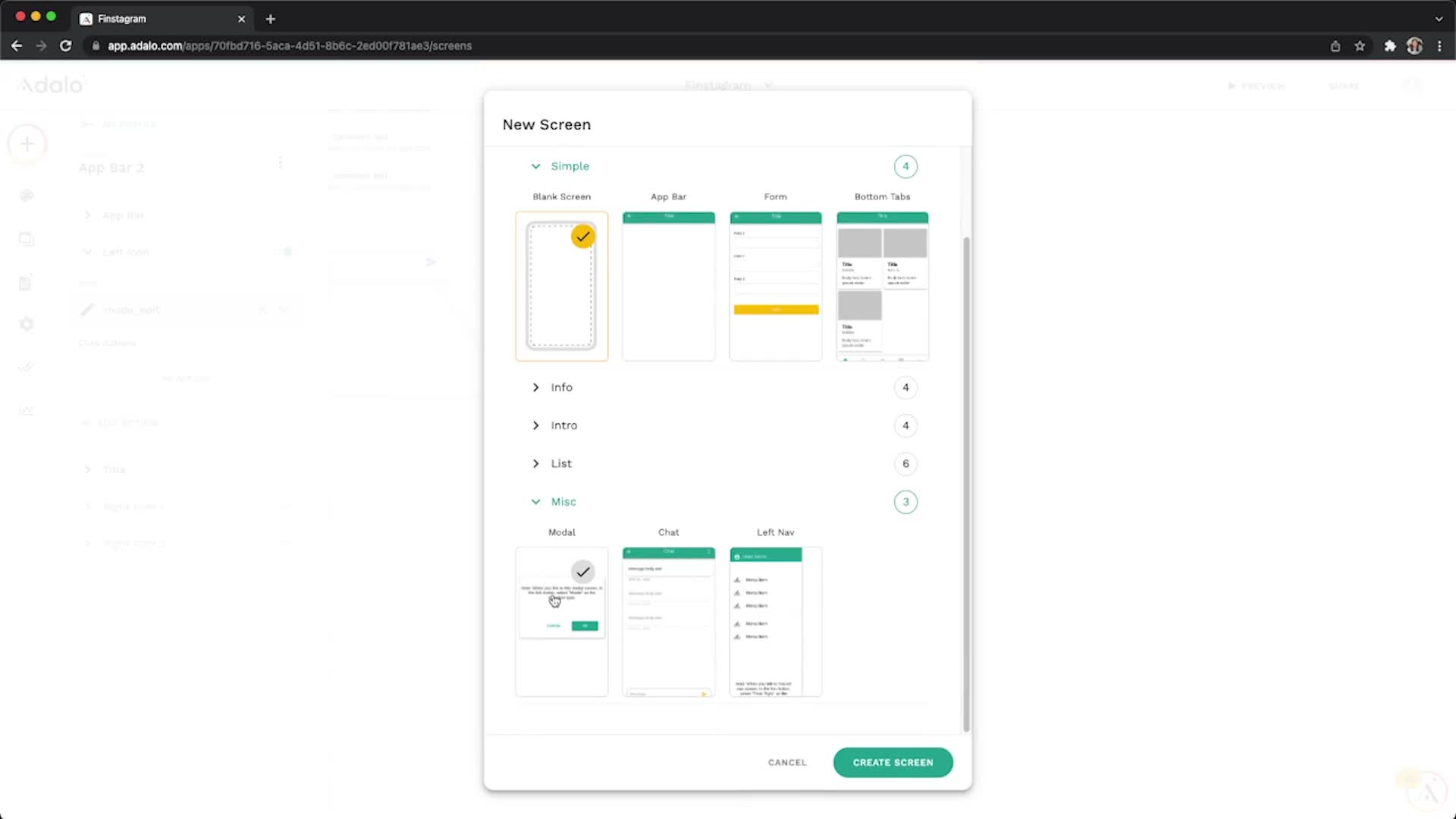Toggle the switch next to Left Icon
The image size is (1456, 819).
(287, 251)
